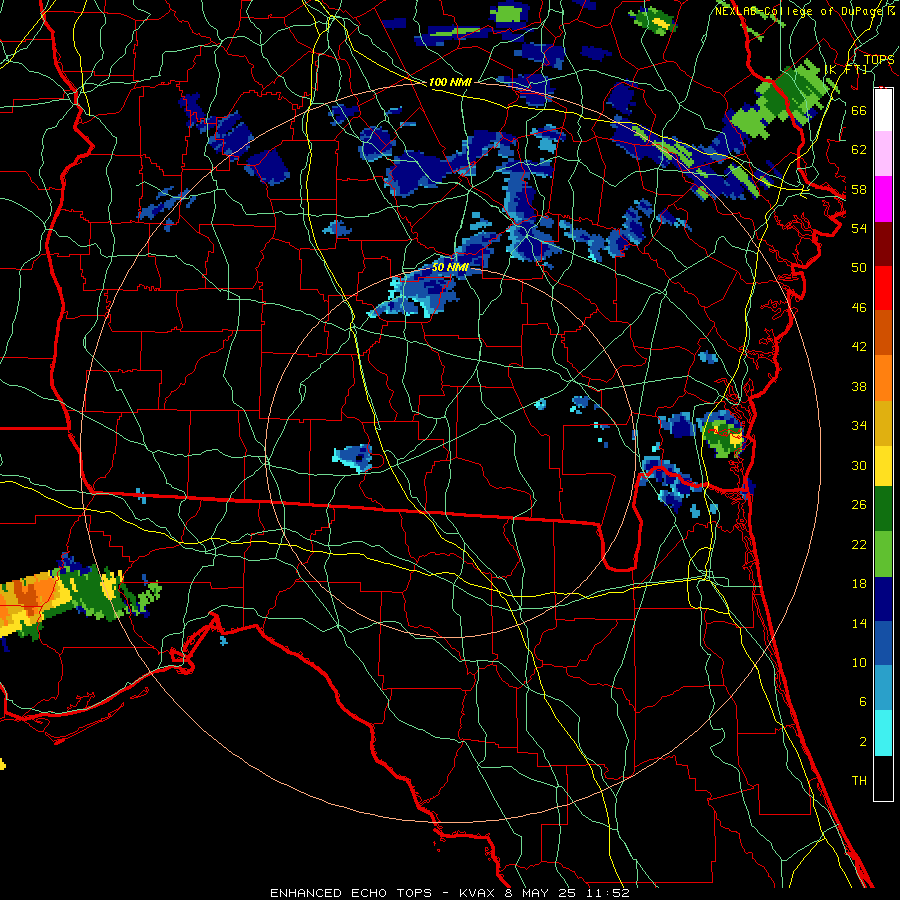Click the "100 NMI" range ring label
This screenshot has height=900, width=900.
(x=450, y=82)
